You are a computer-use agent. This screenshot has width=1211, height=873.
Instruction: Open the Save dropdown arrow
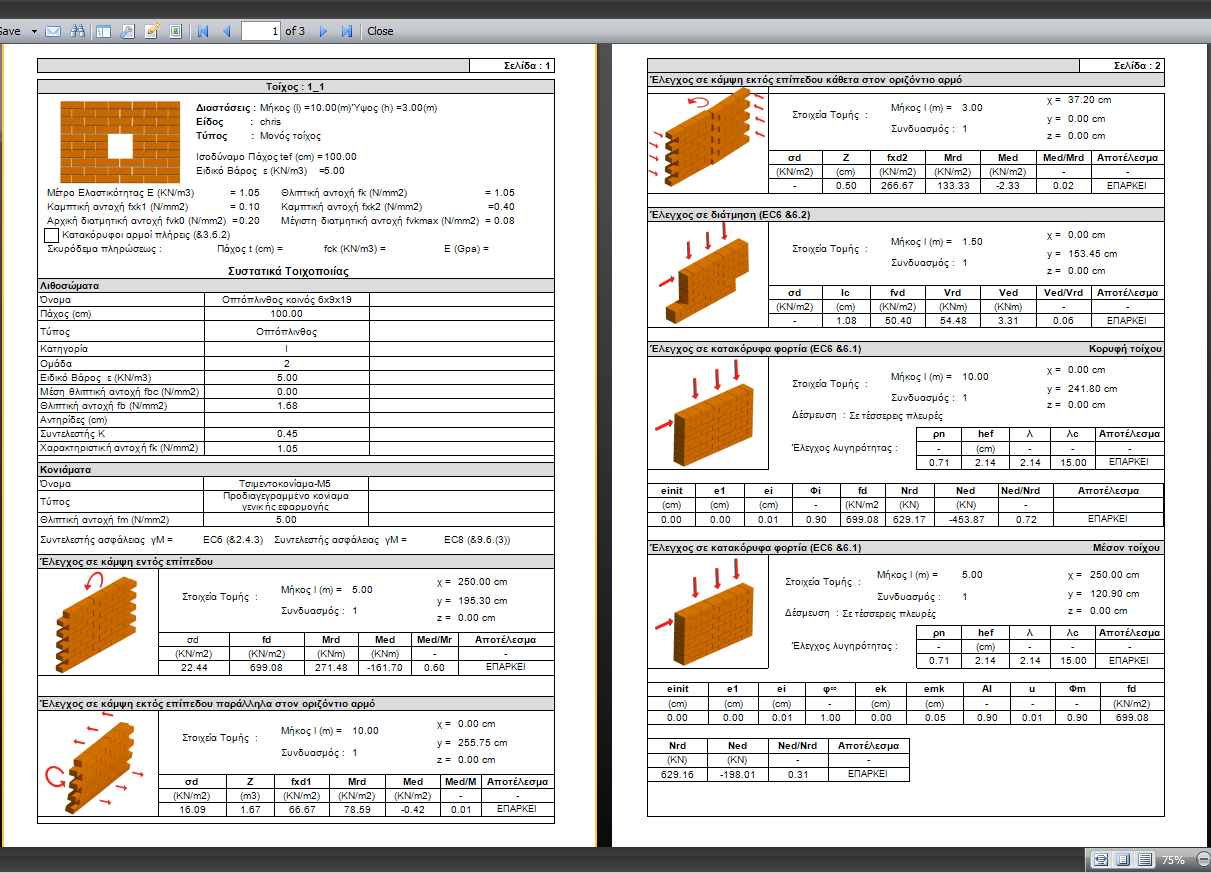34,31
